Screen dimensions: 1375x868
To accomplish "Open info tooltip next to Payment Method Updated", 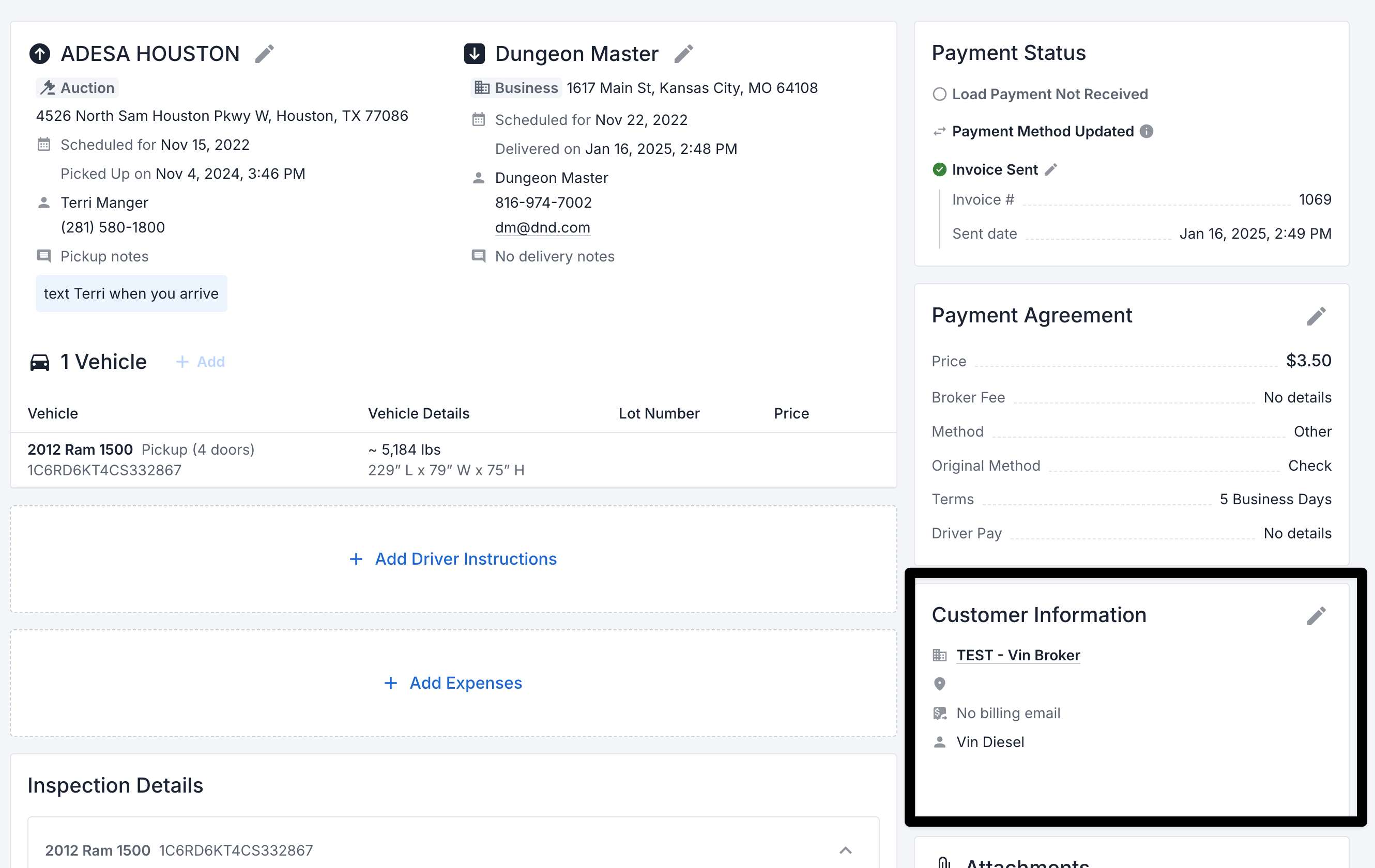I will click(x=1146, y=131).
